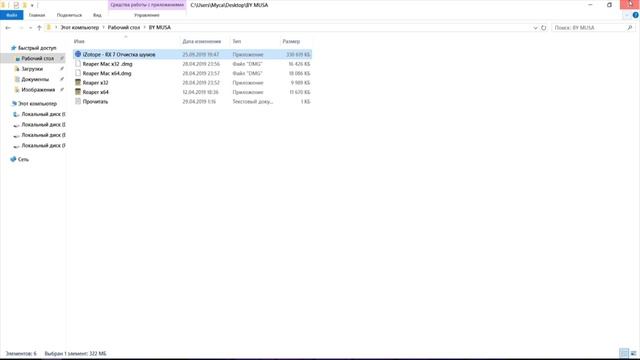Switch to the details view icon
Viewport: 640px width, 360px height.
coord(624,353)
